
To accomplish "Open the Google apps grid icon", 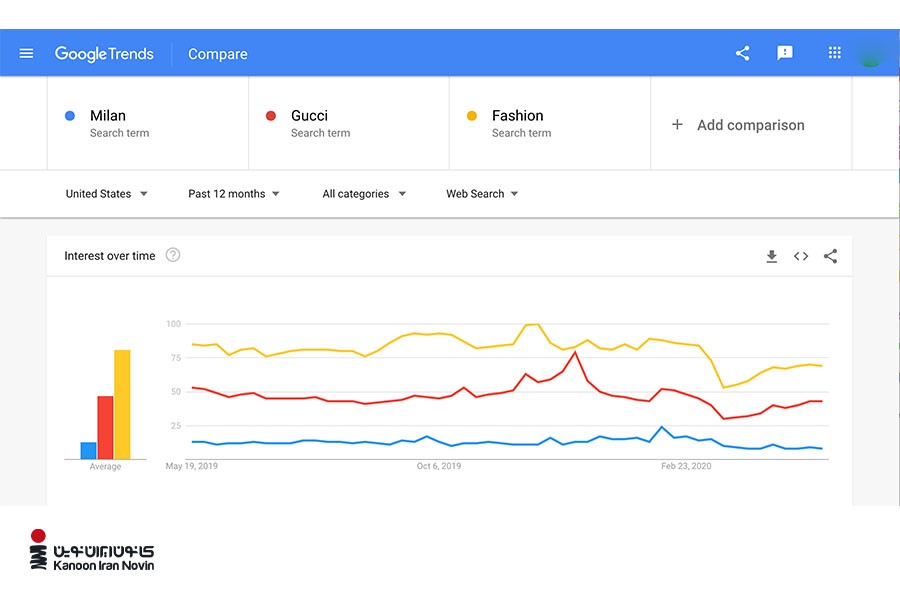I will click(x=834, y=53).
